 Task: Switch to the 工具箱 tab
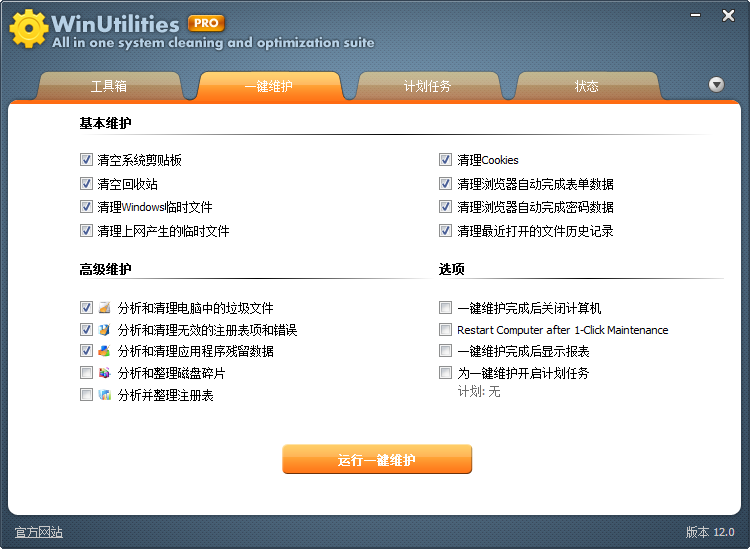(109, 87)
